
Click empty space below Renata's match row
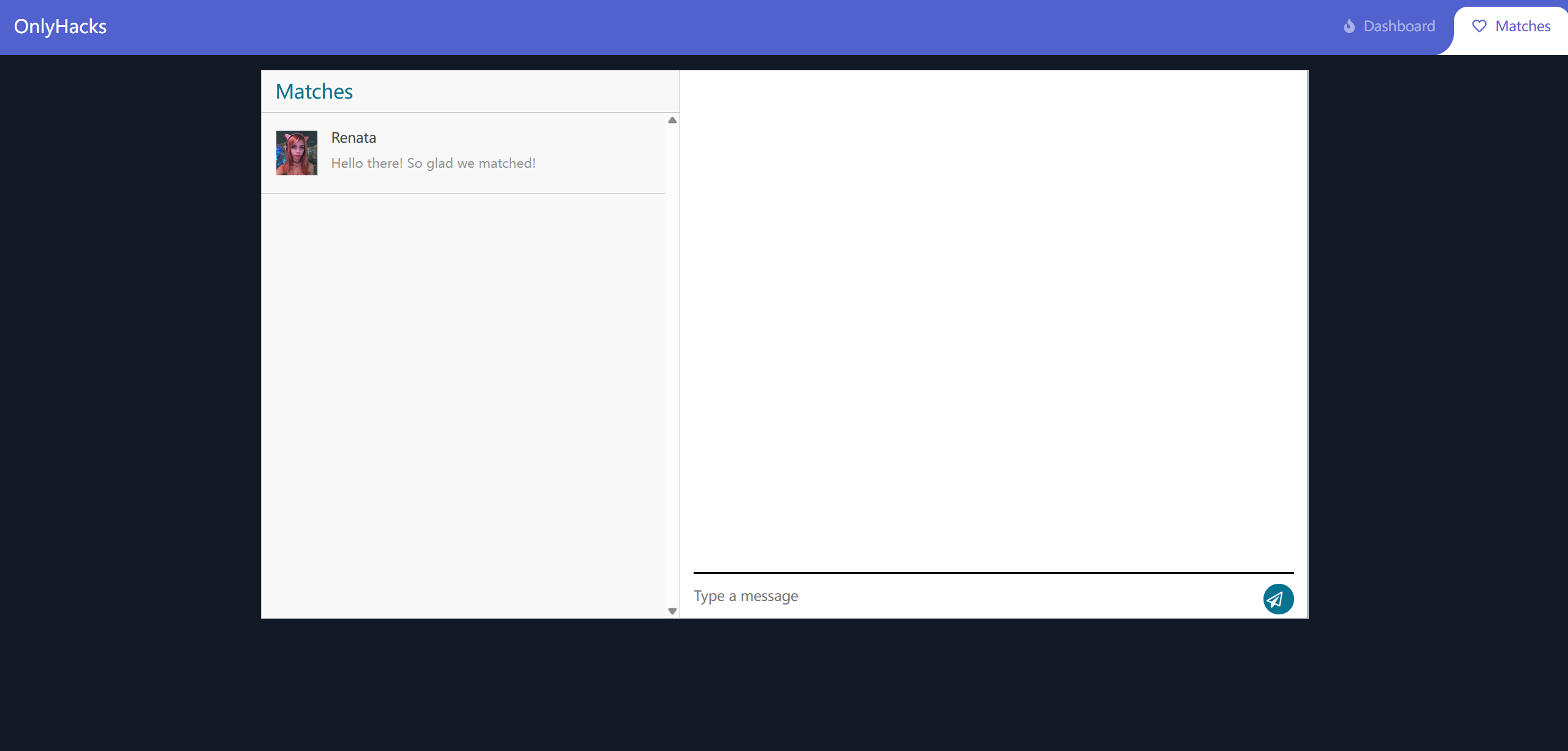pos(463,398)
